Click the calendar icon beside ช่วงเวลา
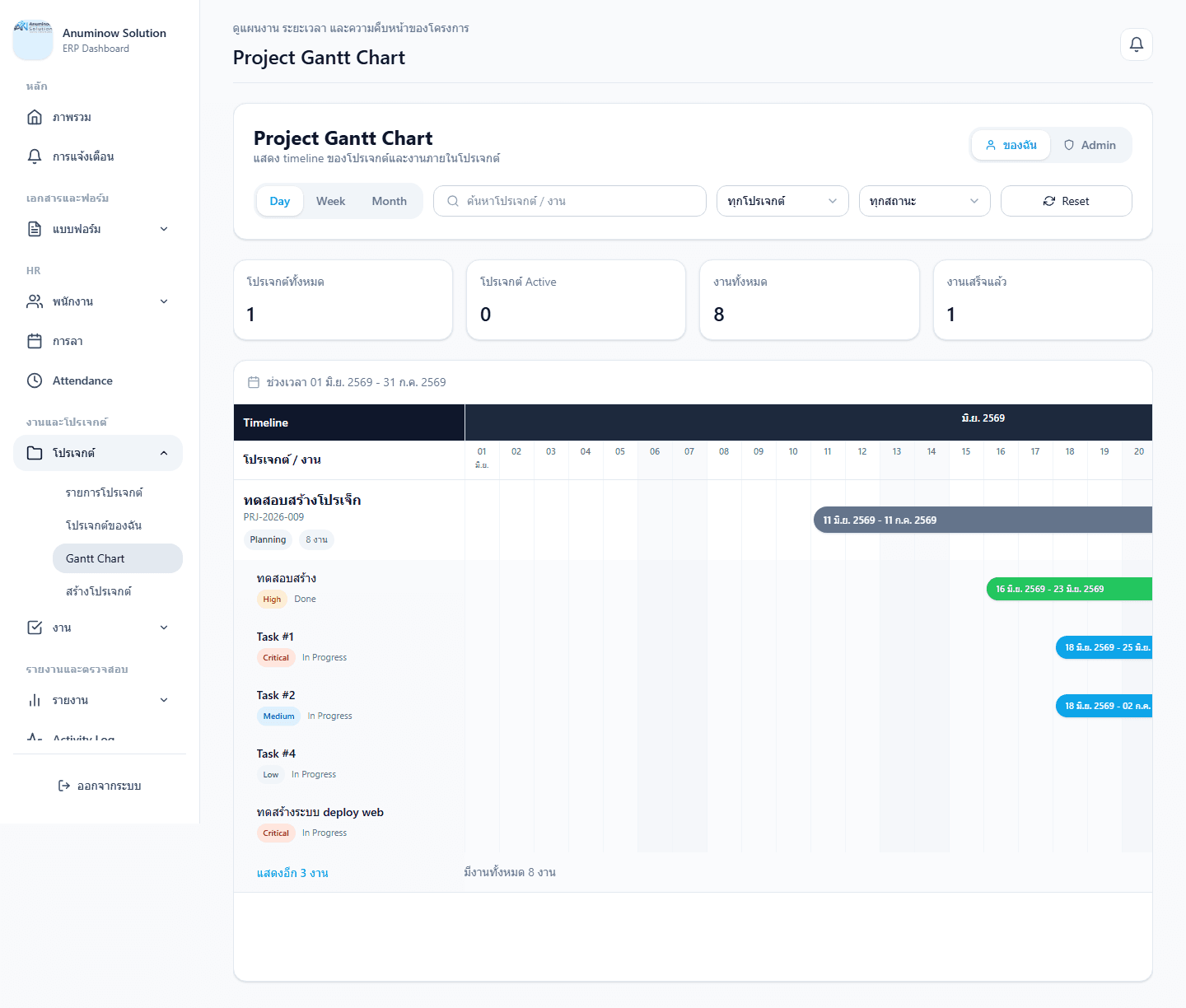 pos(254,382)
